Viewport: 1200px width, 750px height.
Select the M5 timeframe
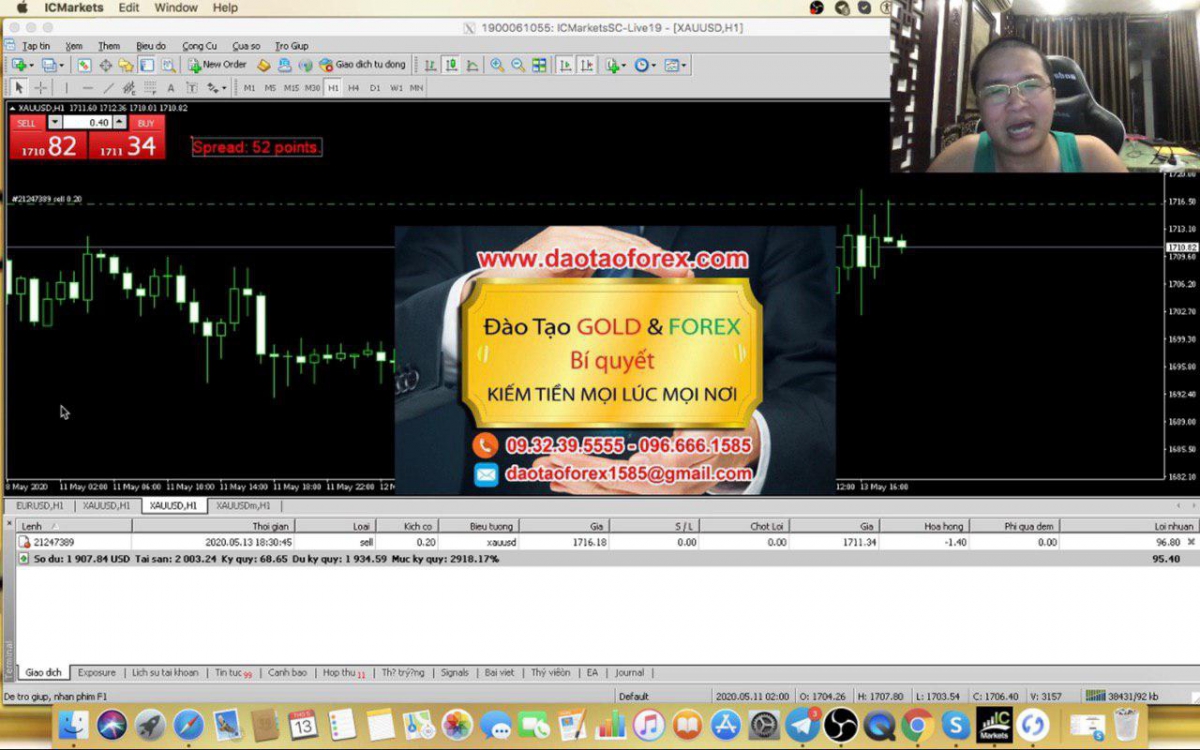click(x=270, y=88)
